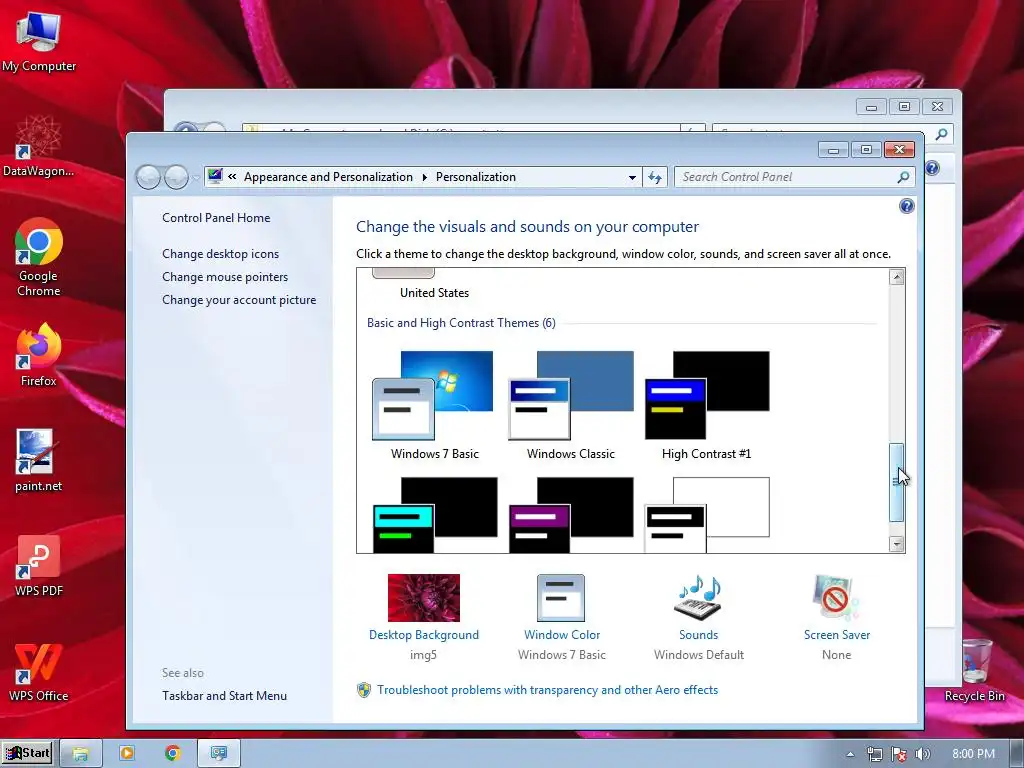Expand the address bar history dropdown
Viewport: 1024px width, 768px height.
632,177
